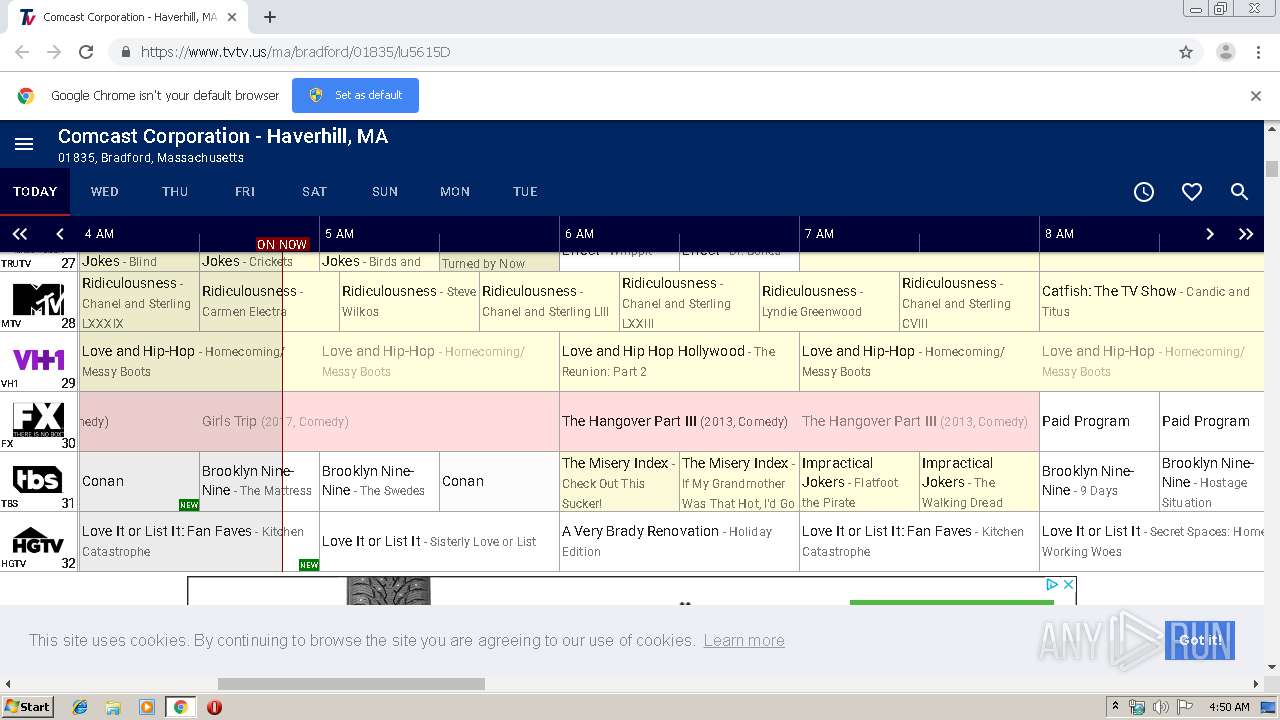Click the horizontal scrollbar thumb

pos(351,684)
